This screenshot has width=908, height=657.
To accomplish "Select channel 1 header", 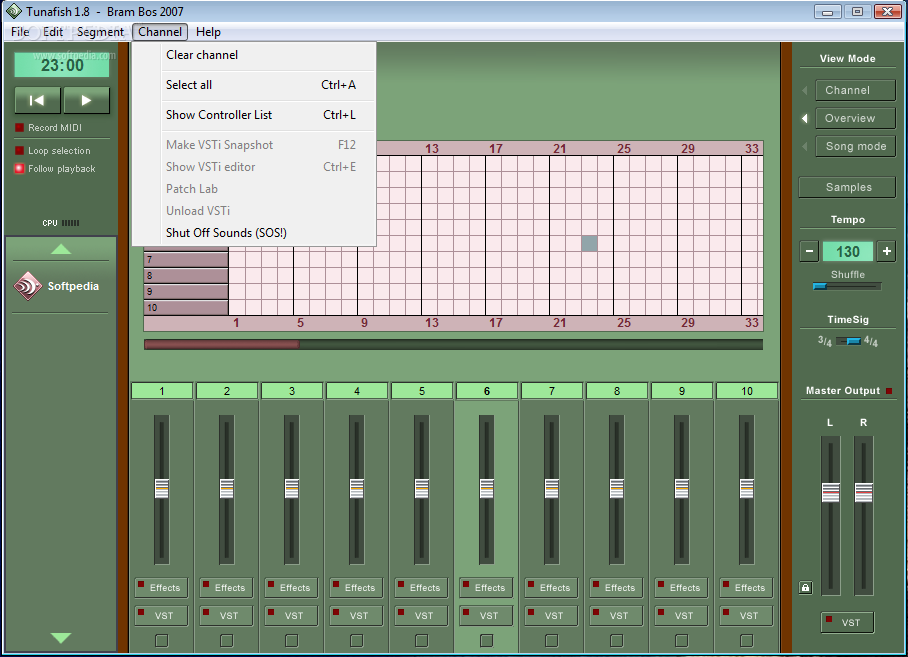I will [162, 391].
